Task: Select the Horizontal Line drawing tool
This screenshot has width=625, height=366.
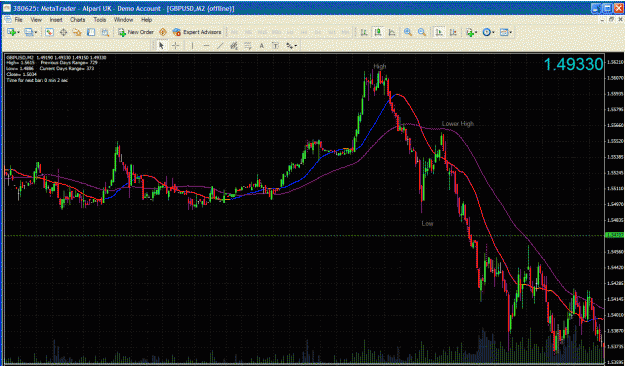Action: tap(206, 46)
